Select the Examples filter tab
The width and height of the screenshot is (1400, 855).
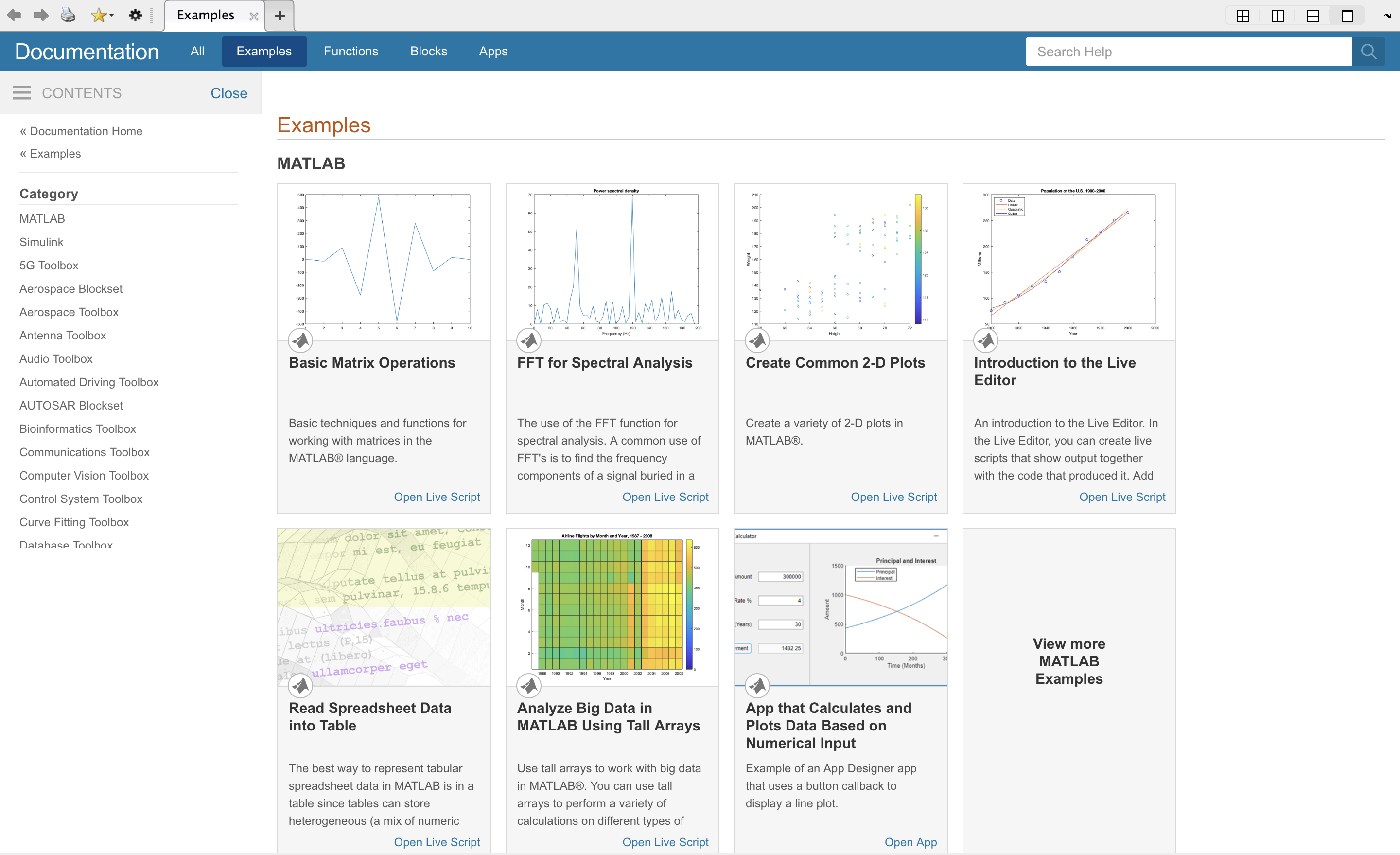point(263,51)
